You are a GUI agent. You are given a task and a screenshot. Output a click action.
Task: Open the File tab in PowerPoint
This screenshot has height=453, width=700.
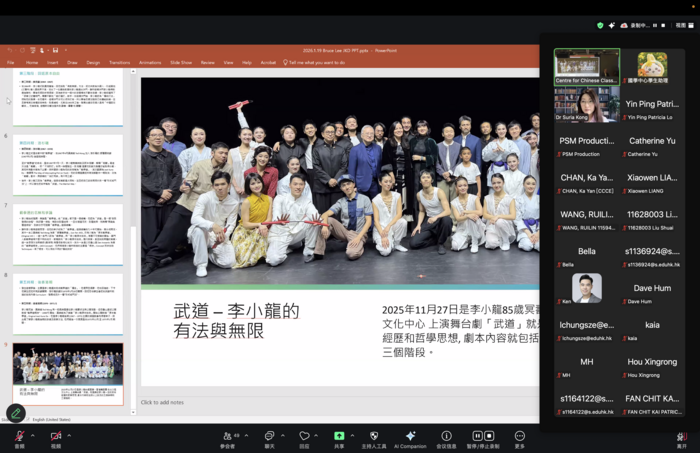coord(11,62)
